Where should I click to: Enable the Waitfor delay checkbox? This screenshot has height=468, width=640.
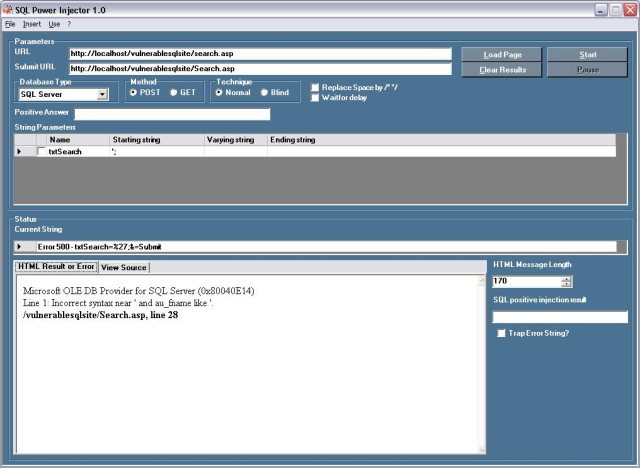click(315, 98)
